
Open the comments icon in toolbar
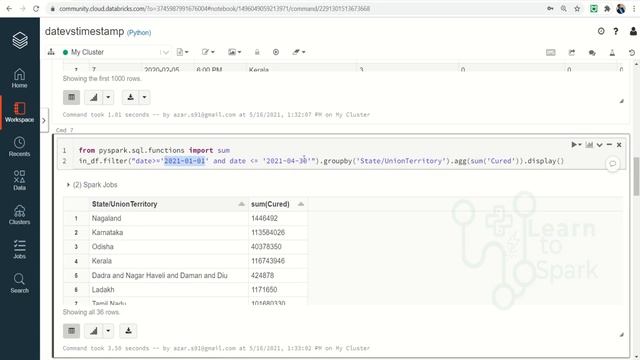point(592,53)
